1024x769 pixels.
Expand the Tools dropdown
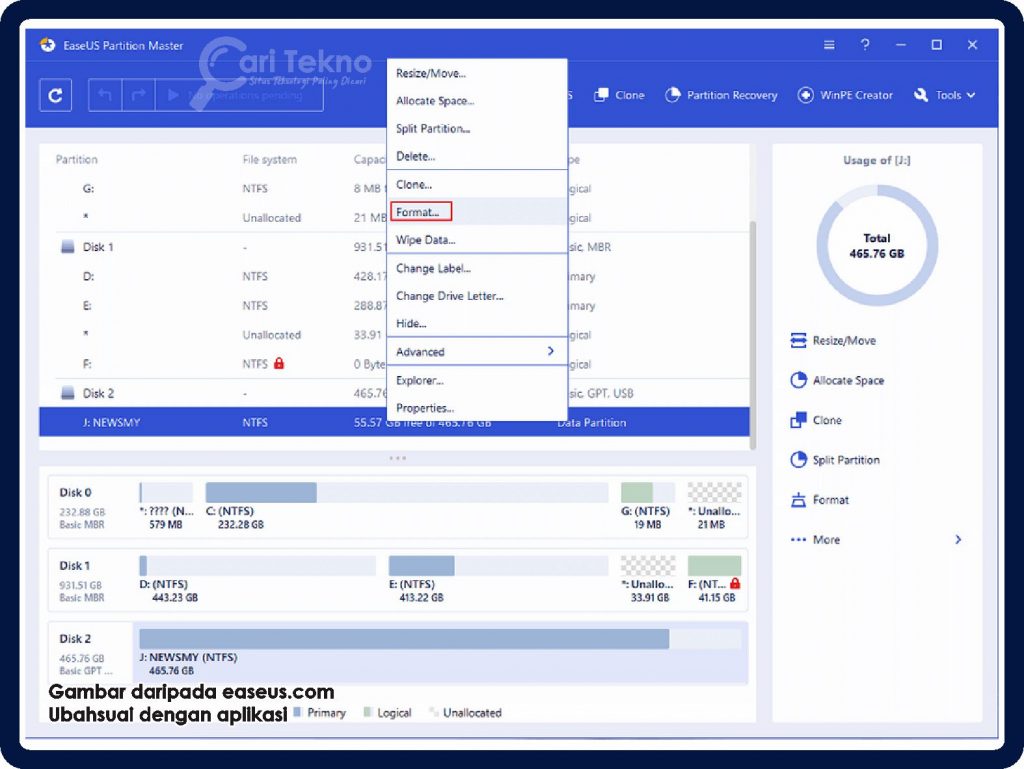coord(943,95)
